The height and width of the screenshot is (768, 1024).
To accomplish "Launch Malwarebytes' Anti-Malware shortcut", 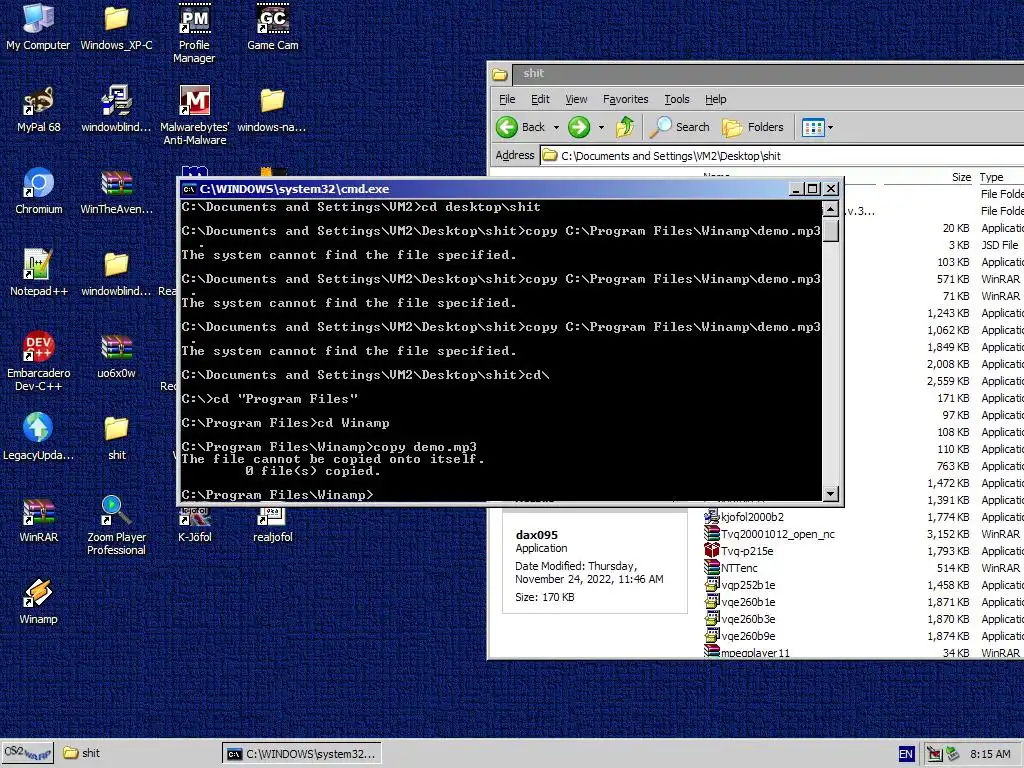I will (194, 116).
